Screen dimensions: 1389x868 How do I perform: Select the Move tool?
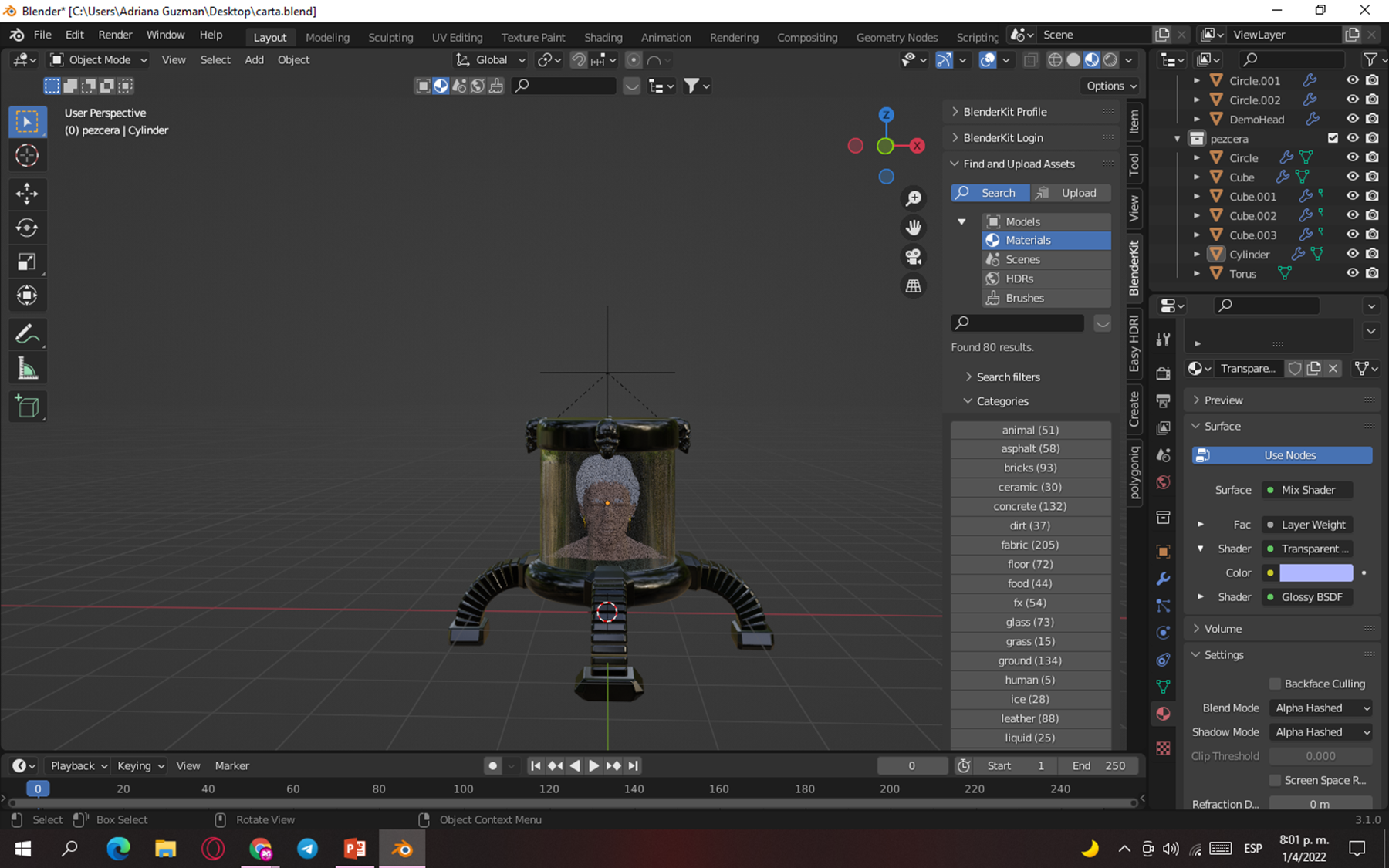click(x=27, y=194)
